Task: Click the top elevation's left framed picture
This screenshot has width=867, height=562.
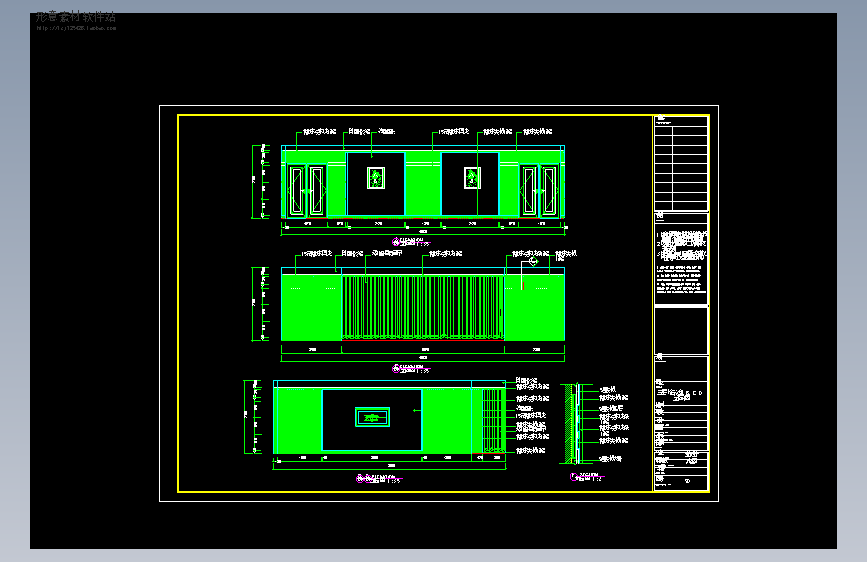Action: point(376,178)
